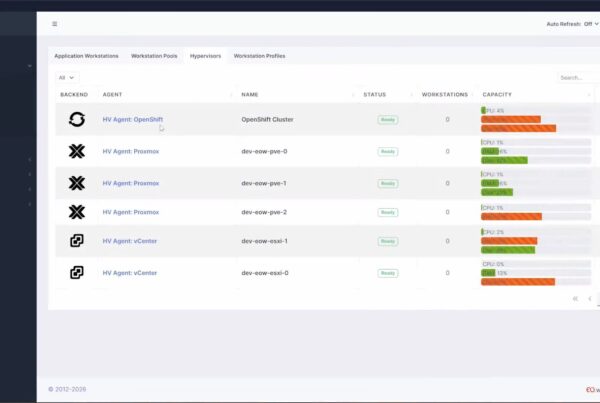Sort by the Name column header
This screenshot has width=600, height=403.
[x=250, y=95]
